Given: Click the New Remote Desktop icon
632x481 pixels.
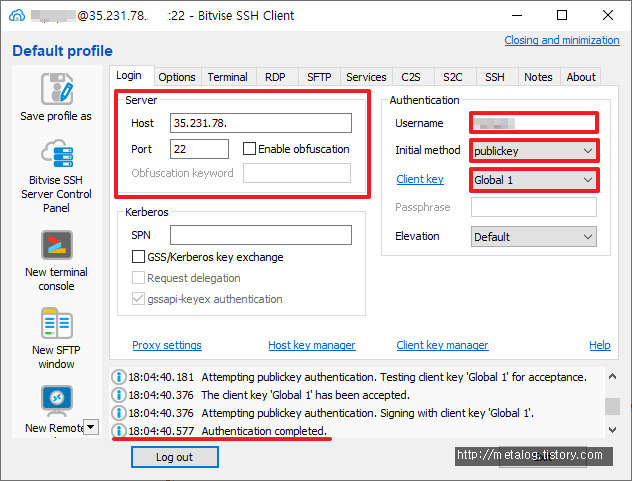Looking at the screenshot, I should pyautogui.click(x=56, y=401).
